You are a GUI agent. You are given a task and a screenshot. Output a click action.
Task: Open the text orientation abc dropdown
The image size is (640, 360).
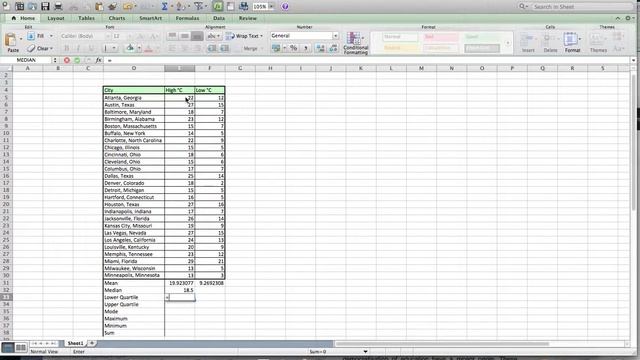coord(213,36)
